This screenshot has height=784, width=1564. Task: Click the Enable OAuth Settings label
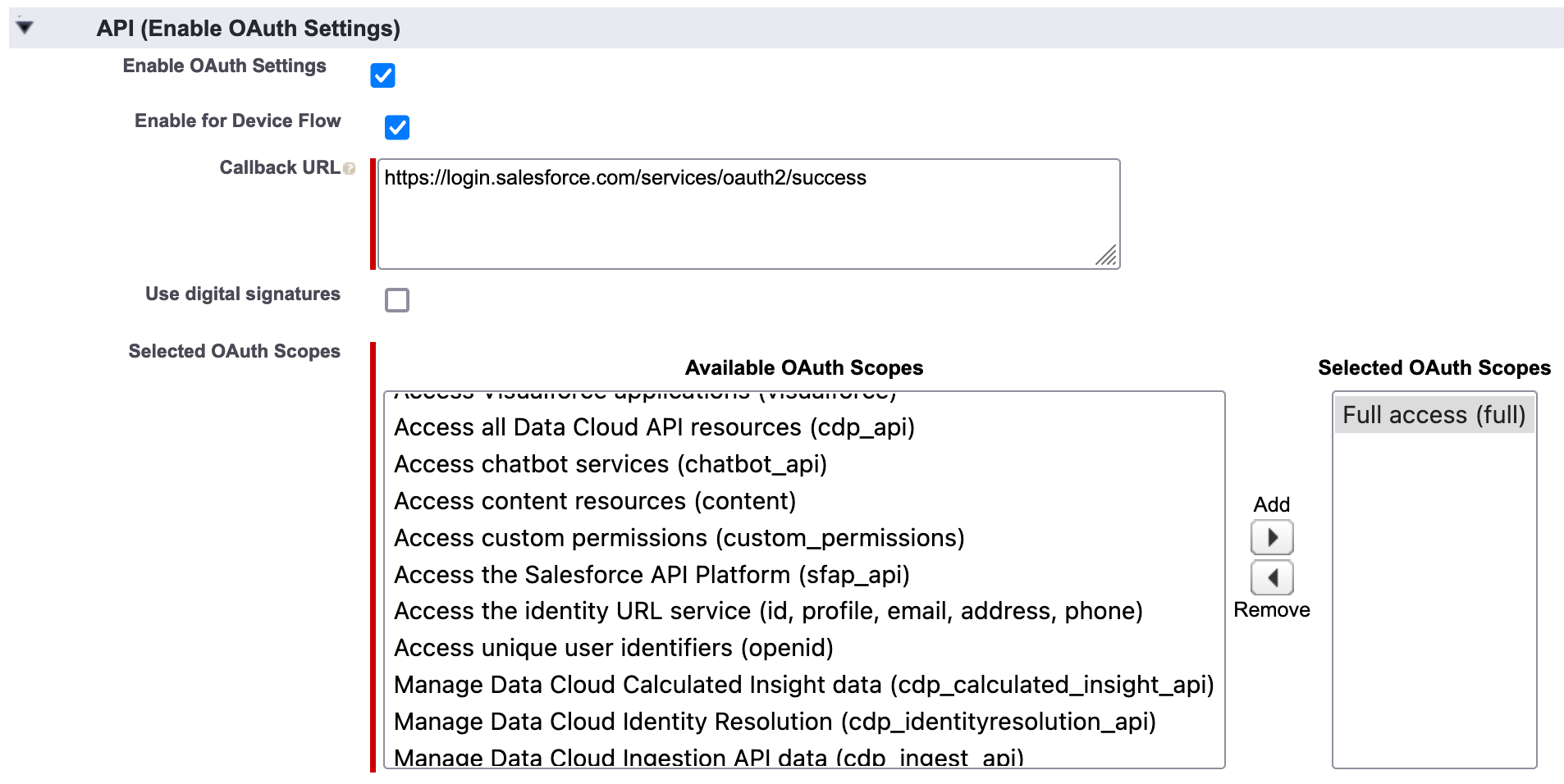224,66
